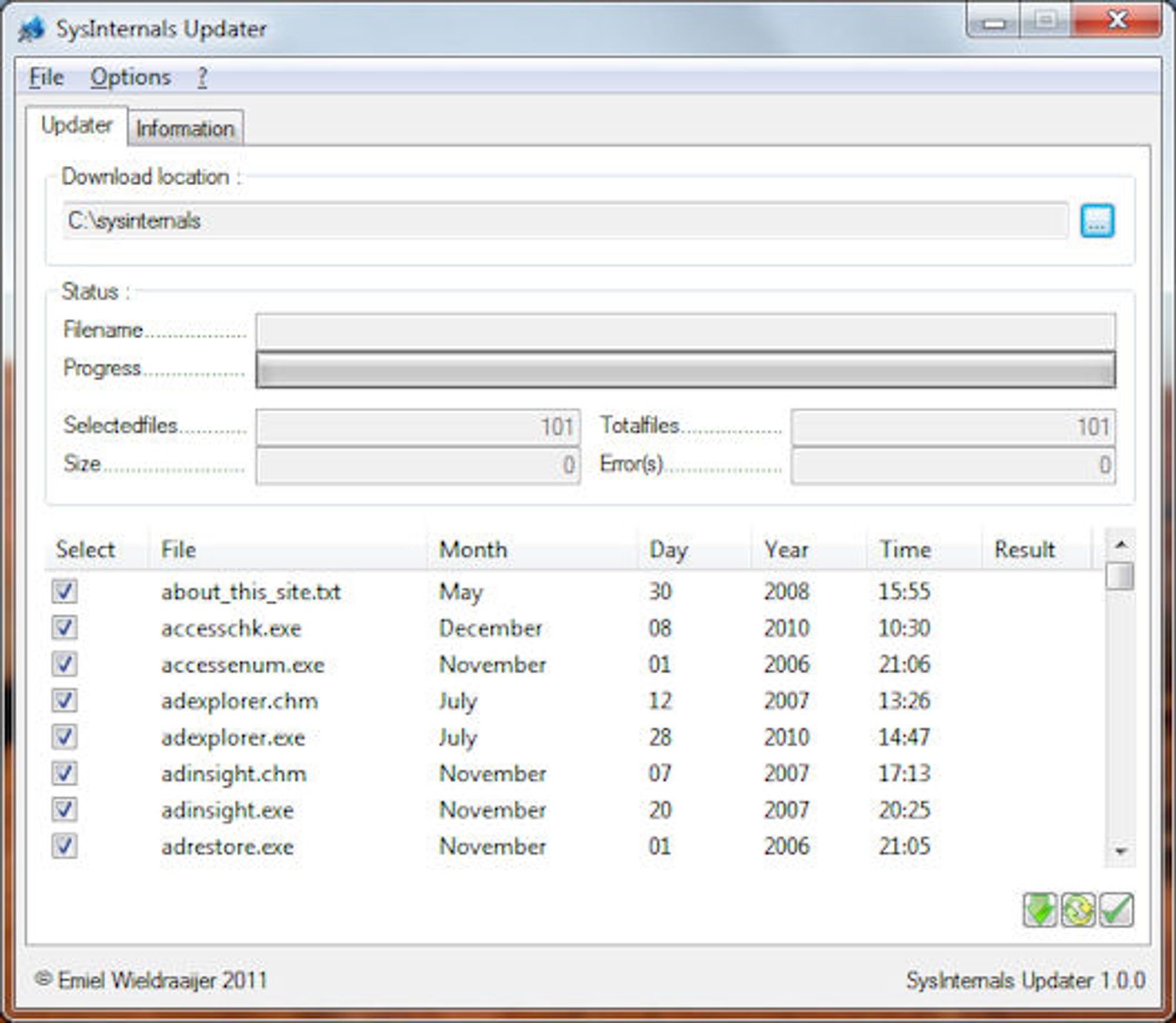Select the accesschk.exe file name
1176x1023 pixels.
[x=231, y=628]
